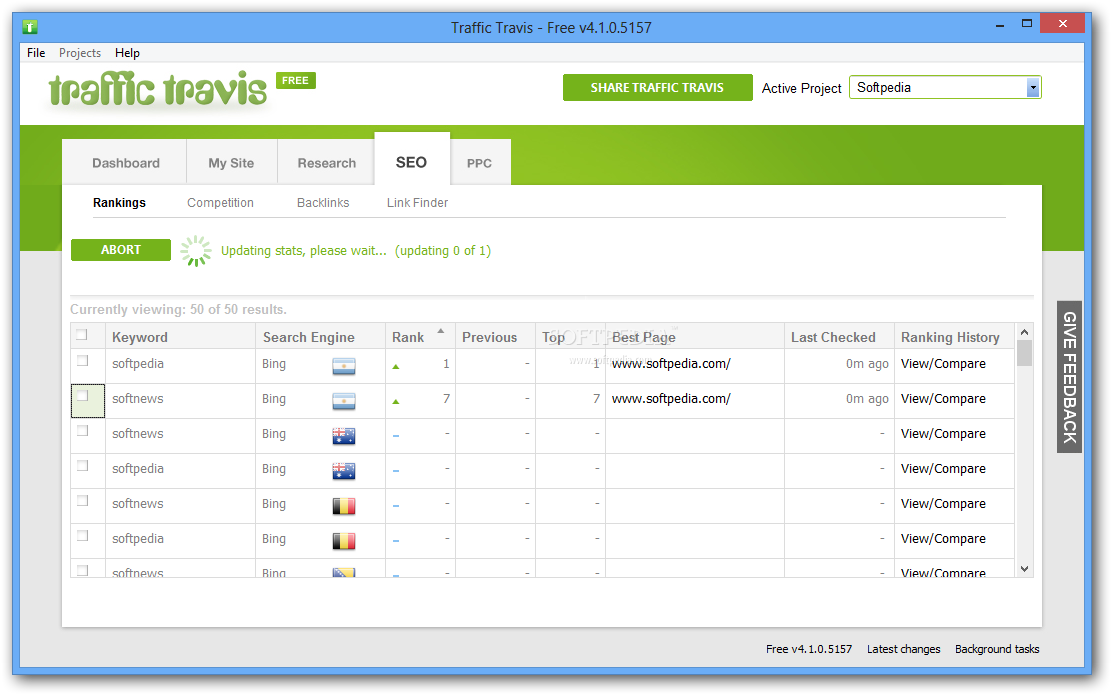The height and width of the screenshot is (695, 1112).
Task: Click green up arrow beside rank 7
Action: point(396,401)
